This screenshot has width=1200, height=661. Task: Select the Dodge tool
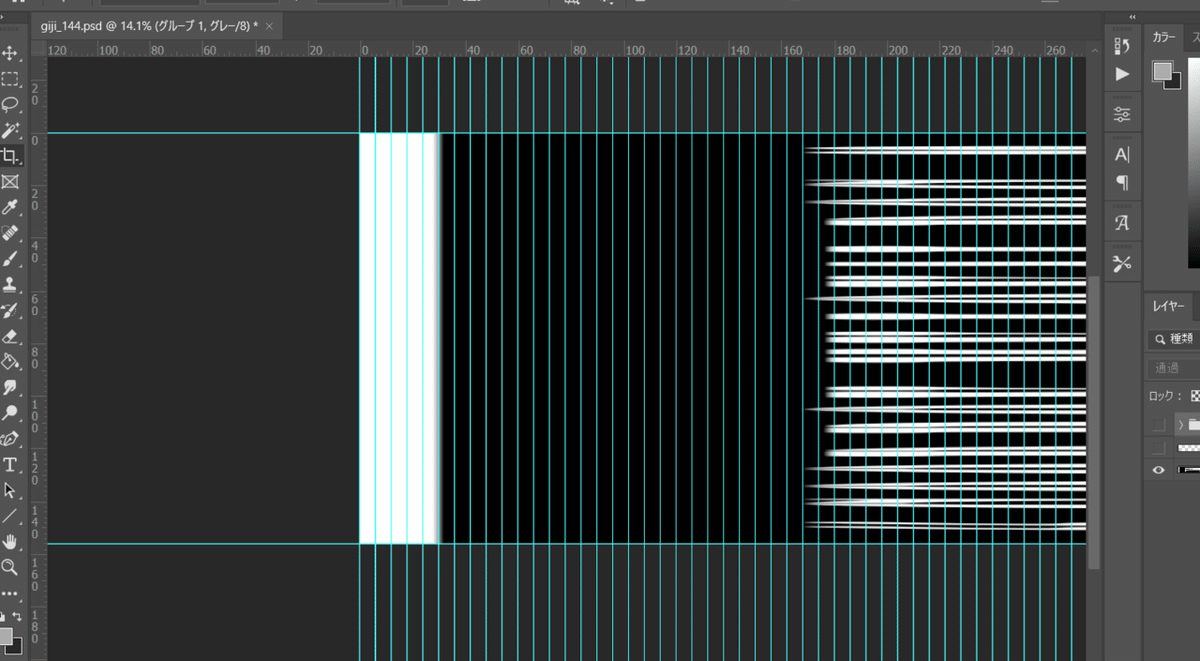pos(10,413)
